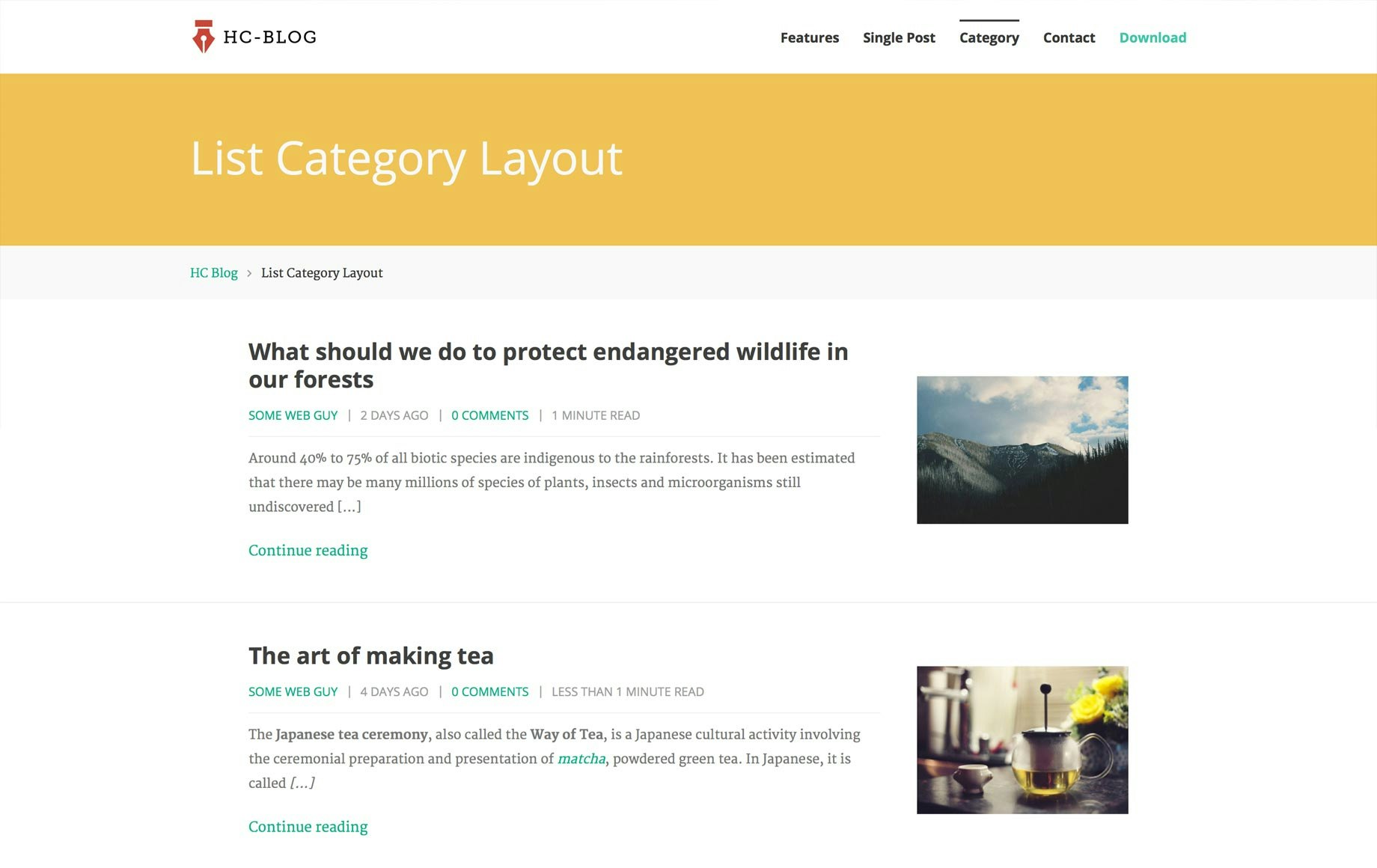The width and height of the screenshot is (1377, 868).
Task: Click the HC-BLOG site title text
Action: 270,37
